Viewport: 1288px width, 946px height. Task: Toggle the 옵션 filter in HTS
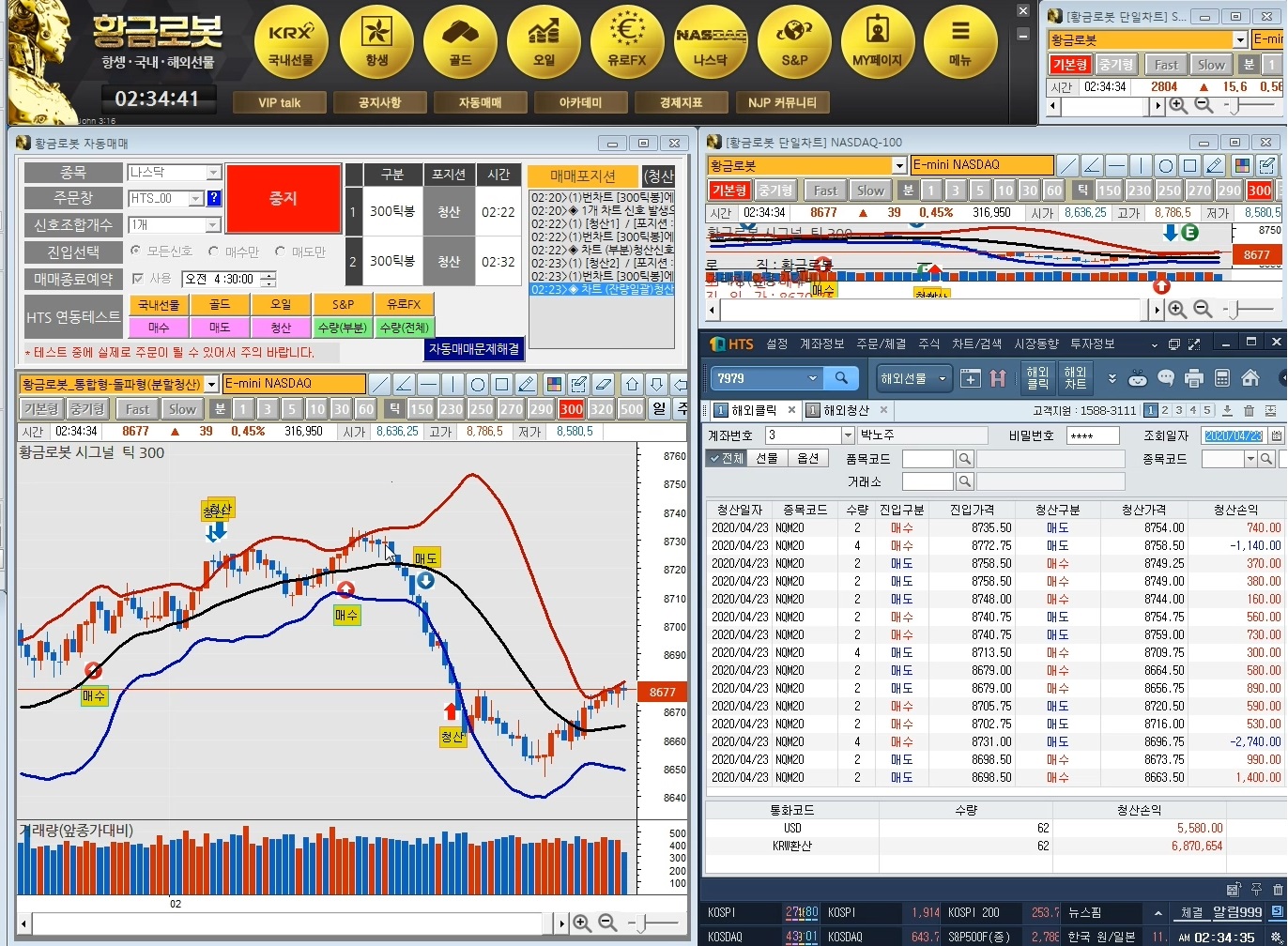pyautogui.click(x=807, y=458)
